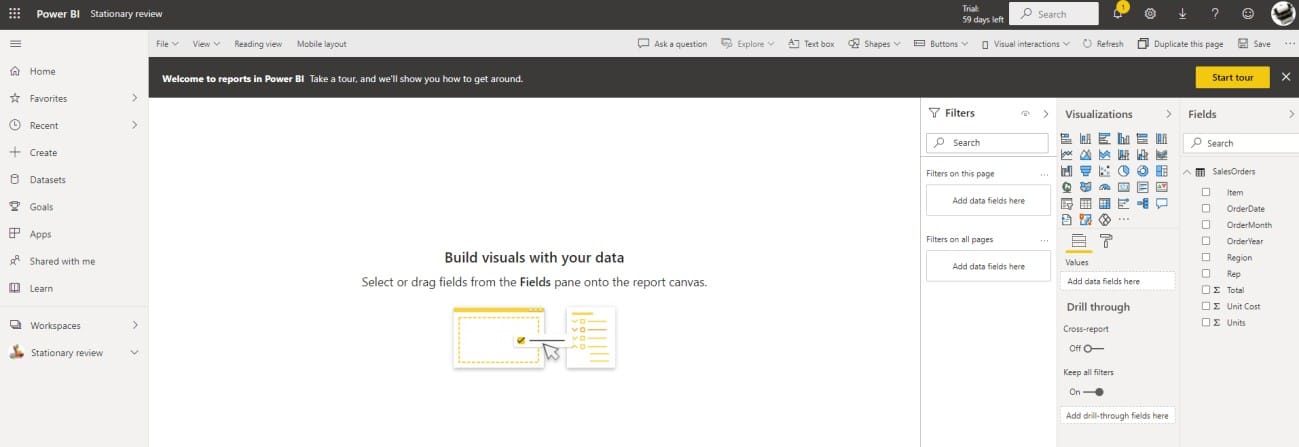Expand the Workspaces flyout
The width and height of the screenshot is (1299, 447).
tap(134, 325)
